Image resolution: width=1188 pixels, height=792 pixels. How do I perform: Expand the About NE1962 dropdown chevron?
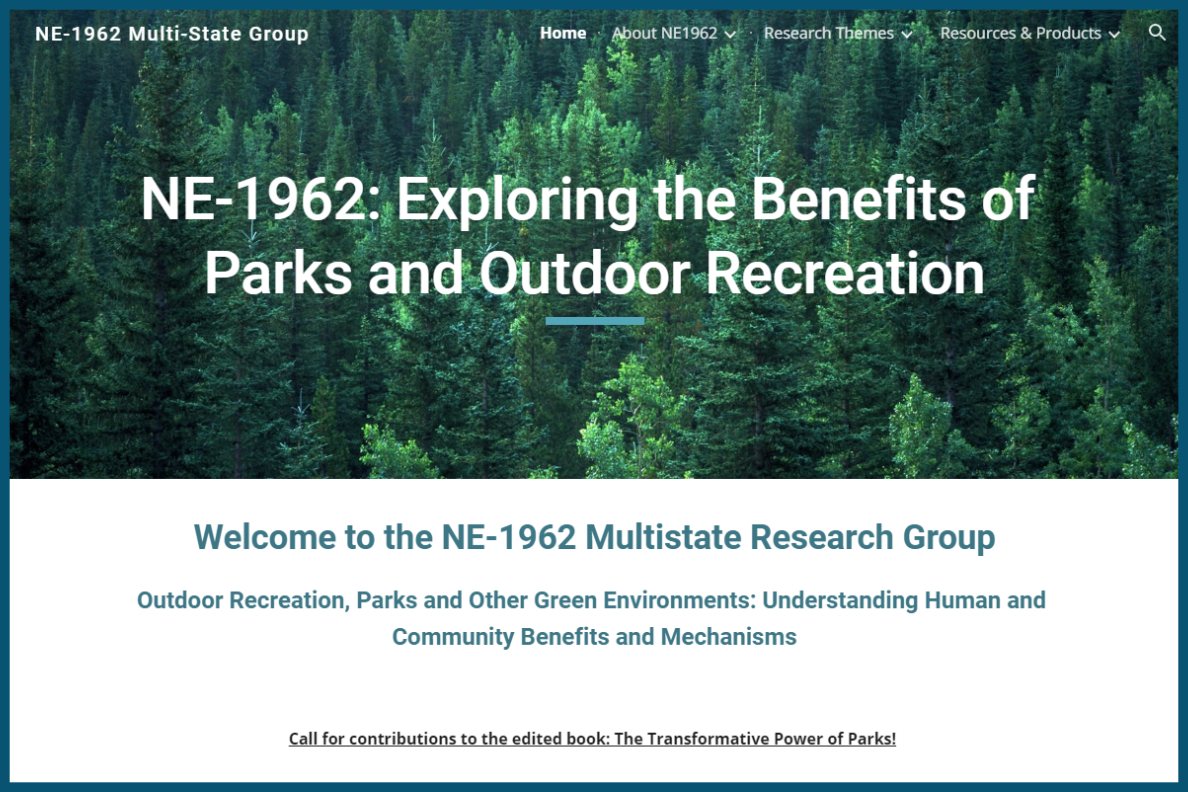pyautogui.click(x=730, y=34)
